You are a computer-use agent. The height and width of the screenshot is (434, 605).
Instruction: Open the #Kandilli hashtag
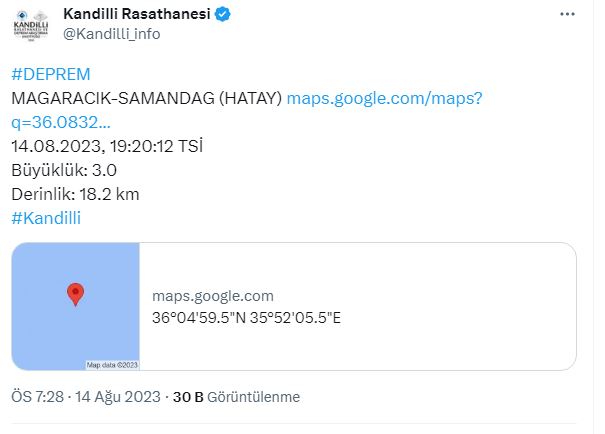46,218
